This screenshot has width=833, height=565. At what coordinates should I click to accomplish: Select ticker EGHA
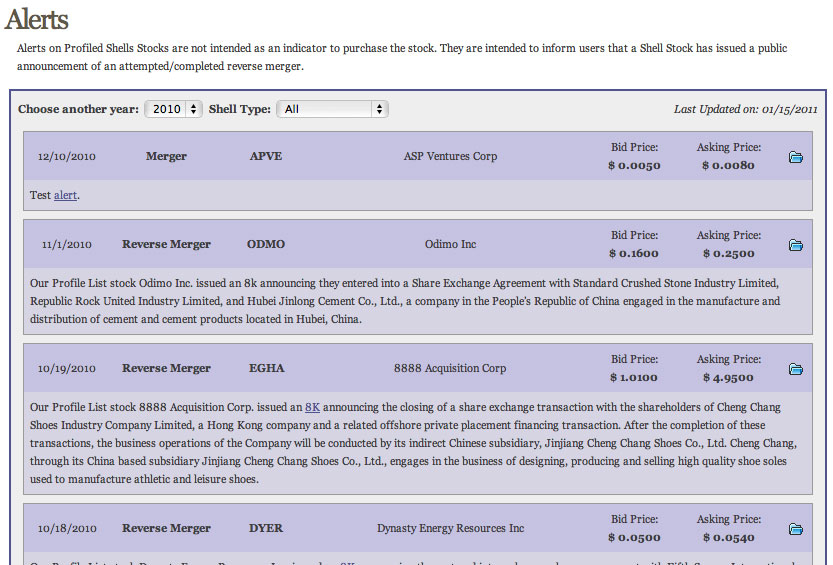point(266,368)
